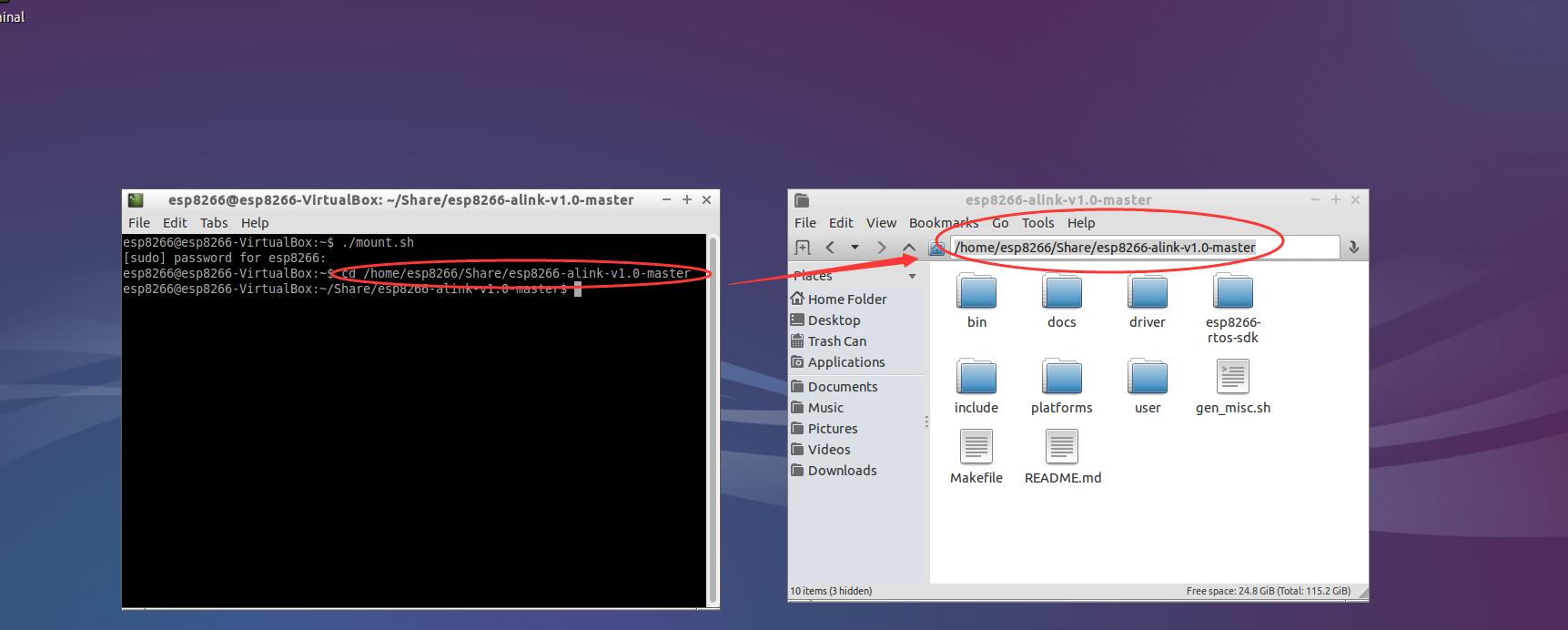Screen dimensions: 1568x630
Task: Open the bin folder
Action: [976, 300]
